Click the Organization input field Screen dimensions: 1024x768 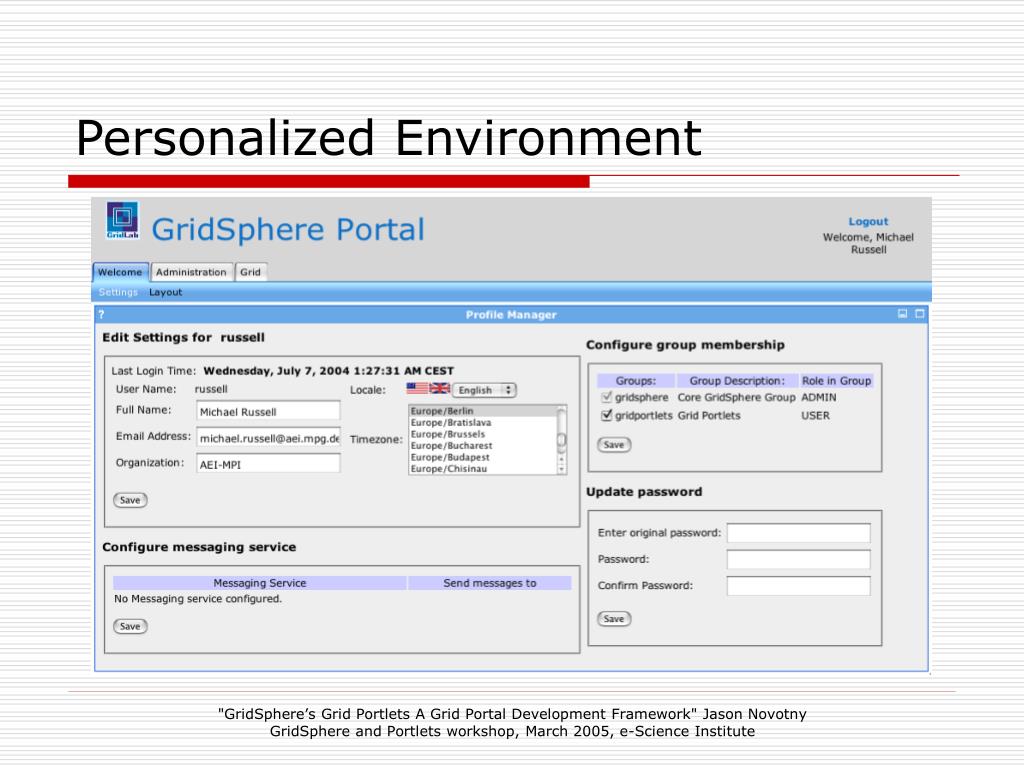tap(268, 464)
